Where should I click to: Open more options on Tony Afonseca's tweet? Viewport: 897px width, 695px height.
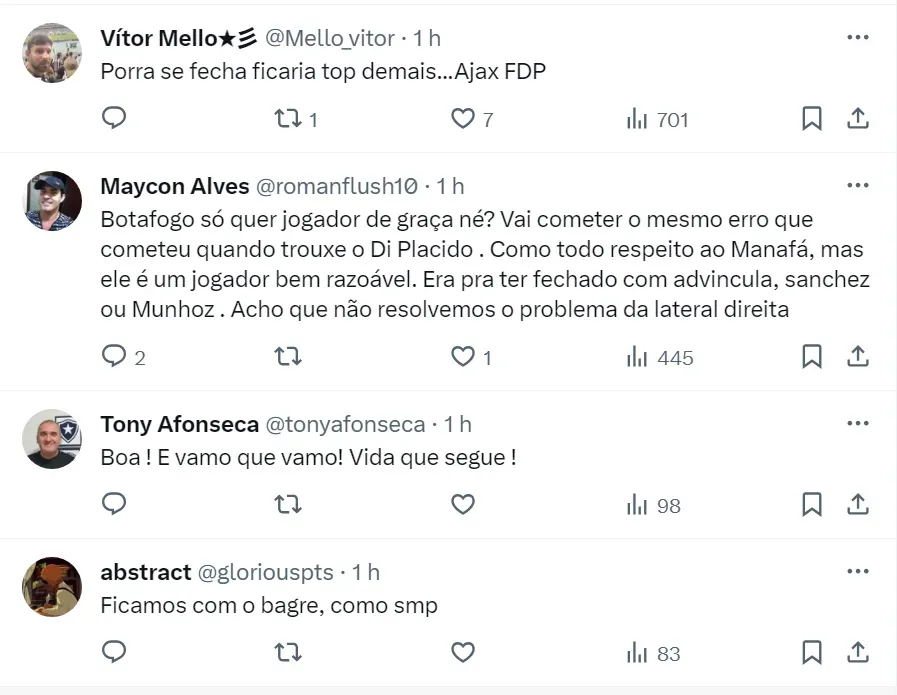(x=857, y=423)
